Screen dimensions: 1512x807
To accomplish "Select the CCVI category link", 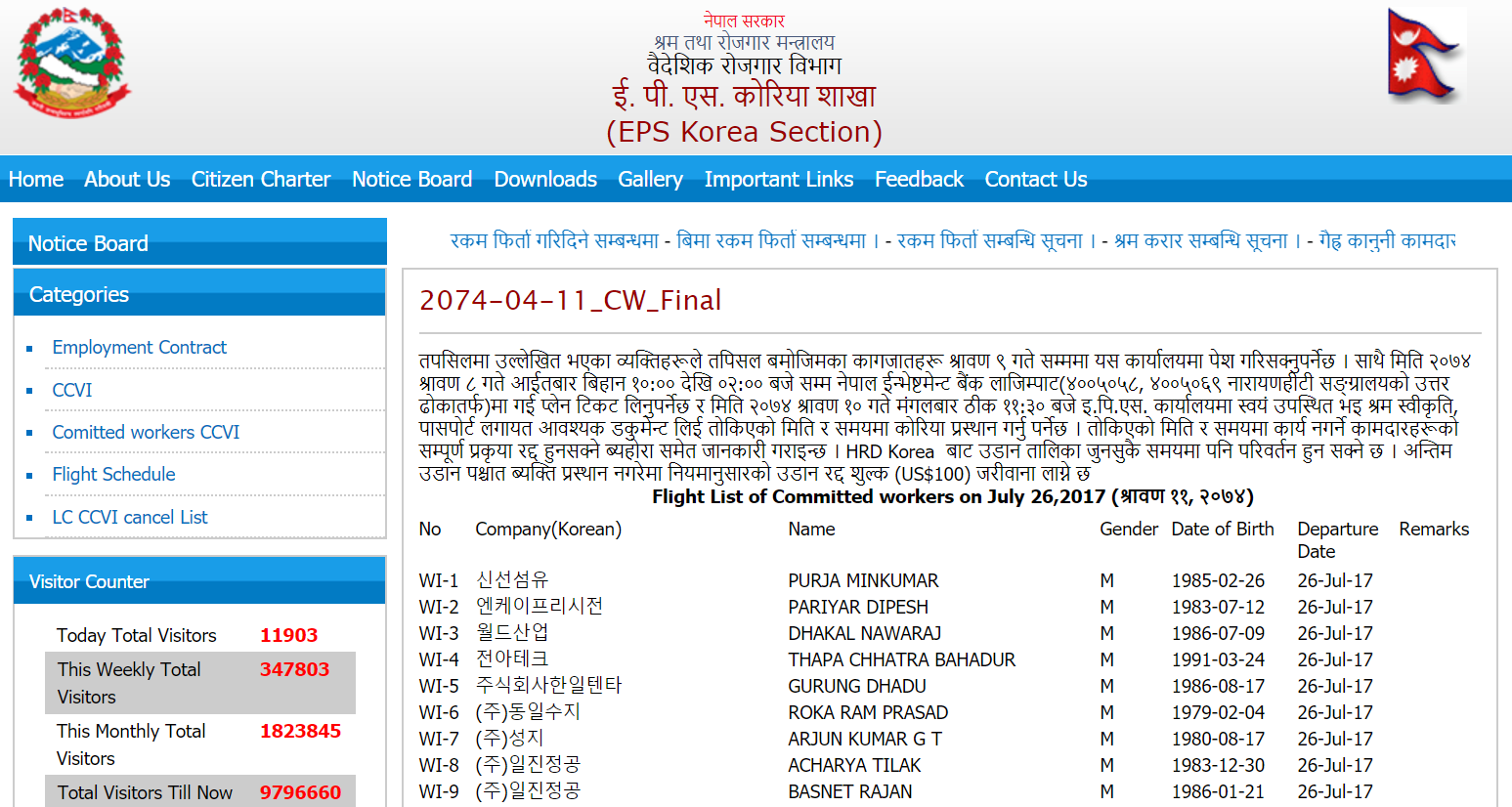I will [x=71, y=390].
